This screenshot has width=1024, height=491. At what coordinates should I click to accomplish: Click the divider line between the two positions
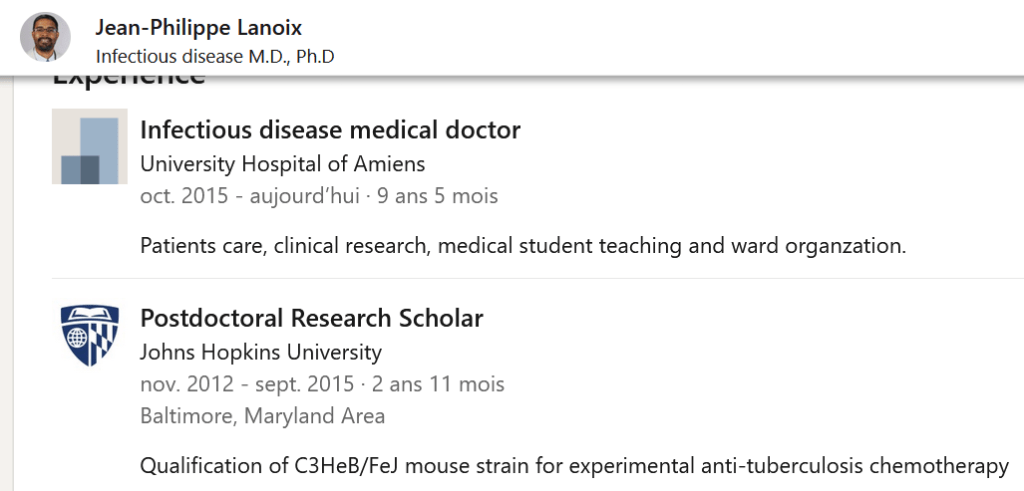click(x=538, y=278)
